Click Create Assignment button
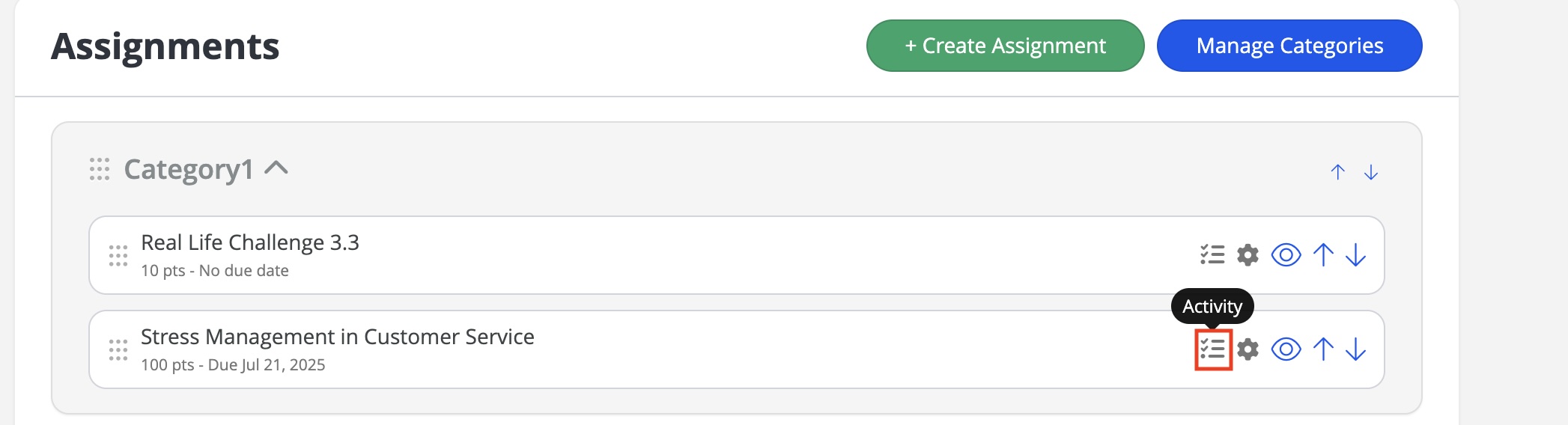Viewport: 1568px width, 425px height. [x=1005, y=46]
